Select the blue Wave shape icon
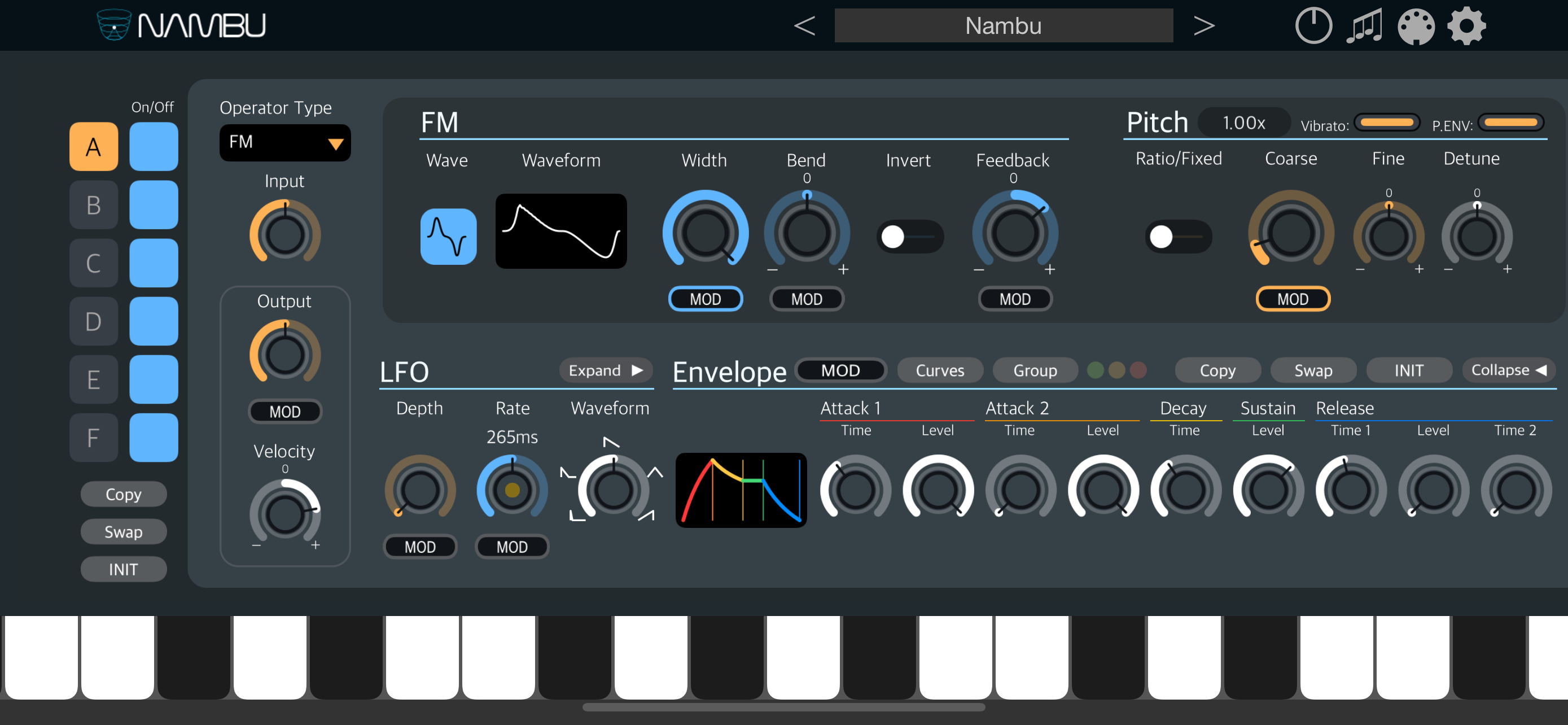The width and height of the screenshot is (1568, 725). click(x=448, y=236)
